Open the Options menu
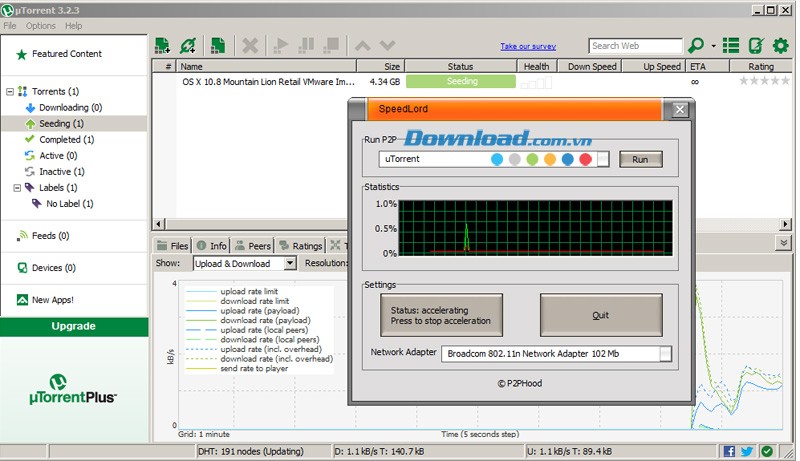The width and height of the screenshot is (800, 461). (x=40, y=25)
